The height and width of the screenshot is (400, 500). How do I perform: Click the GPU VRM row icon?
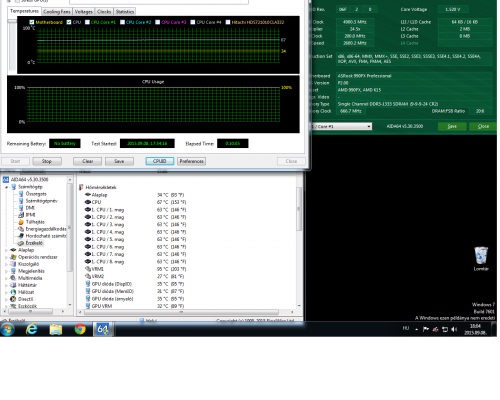[88, 306]
